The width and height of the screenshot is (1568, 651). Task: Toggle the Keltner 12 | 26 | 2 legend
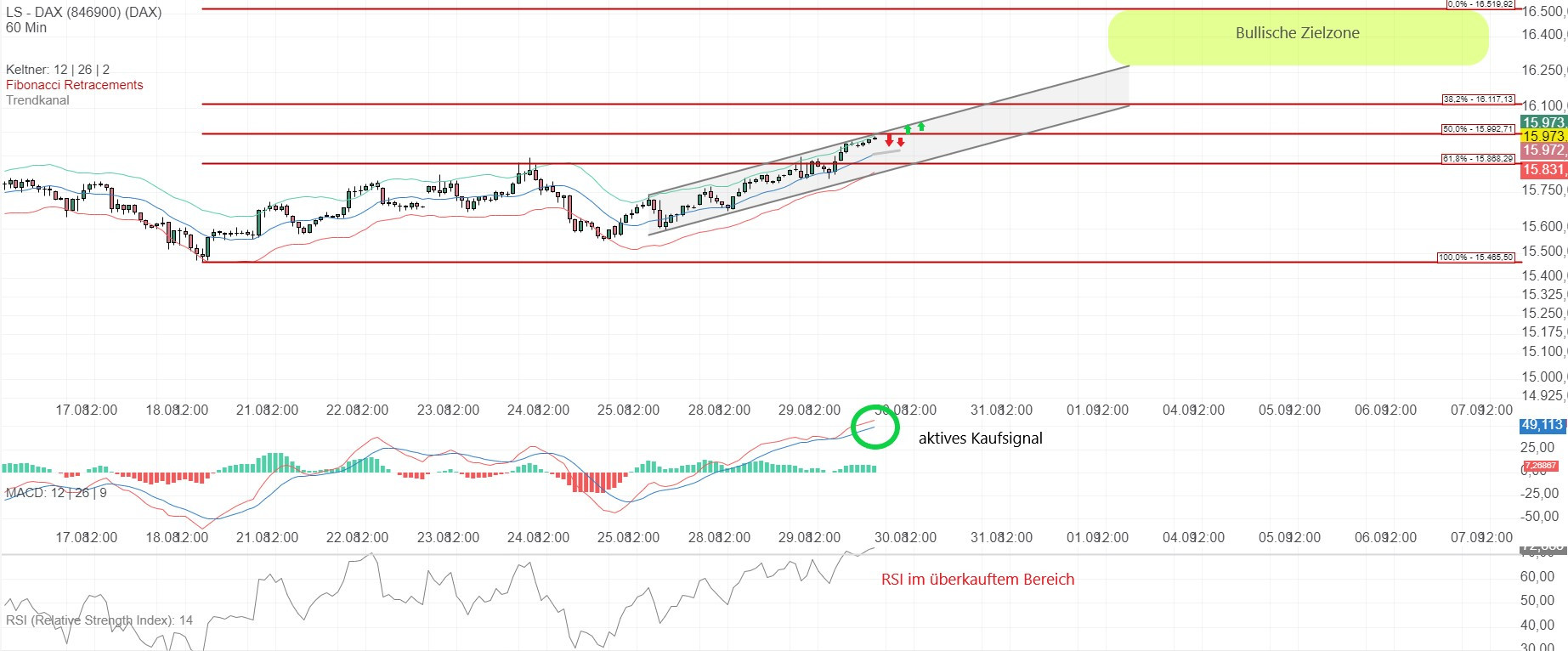pyautogui.click(x=58, y=70)
